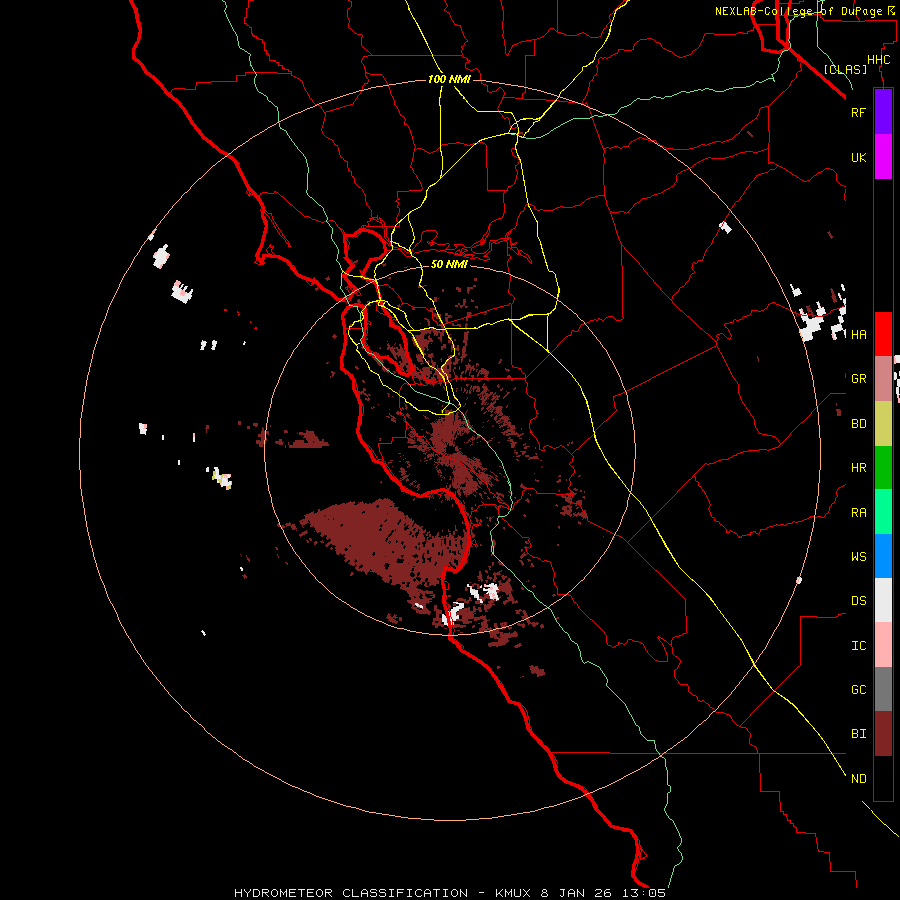Click the dark green HR legend swatch
Screen dimensions: 900x900
click(883, 468)
